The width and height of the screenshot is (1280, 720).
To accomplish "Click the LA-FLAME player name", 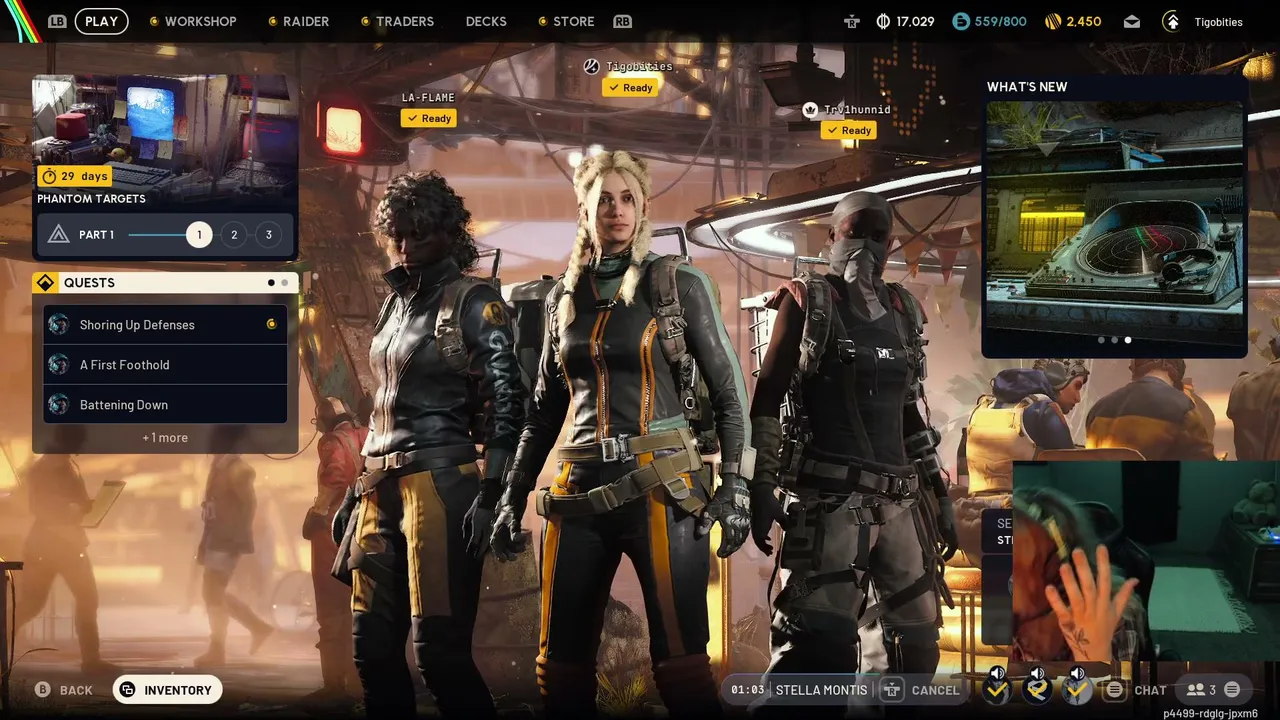I will tap(428, 98).
